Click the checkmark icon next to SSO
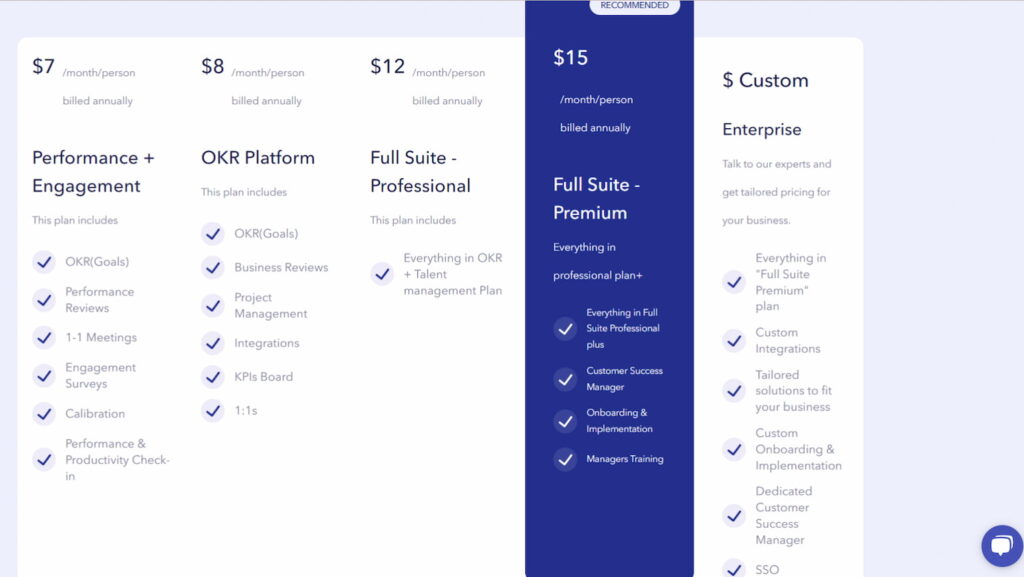 click(x=734, y=569)
